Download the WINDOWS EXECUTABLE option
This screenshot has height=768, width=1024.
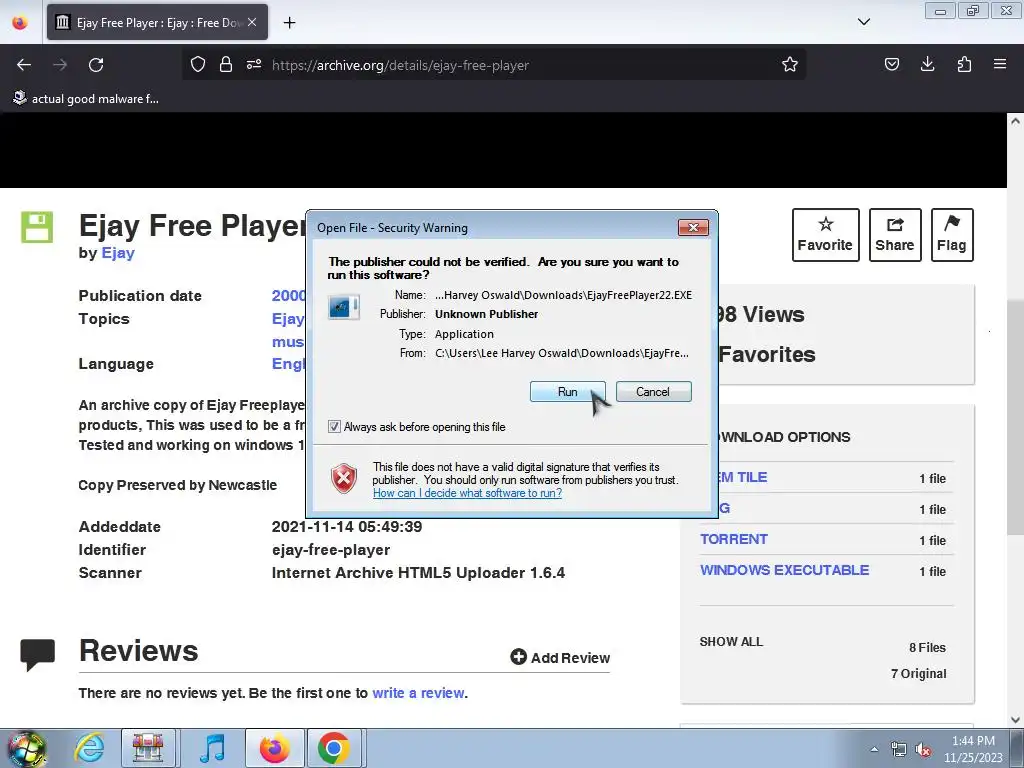click(784, 570)
